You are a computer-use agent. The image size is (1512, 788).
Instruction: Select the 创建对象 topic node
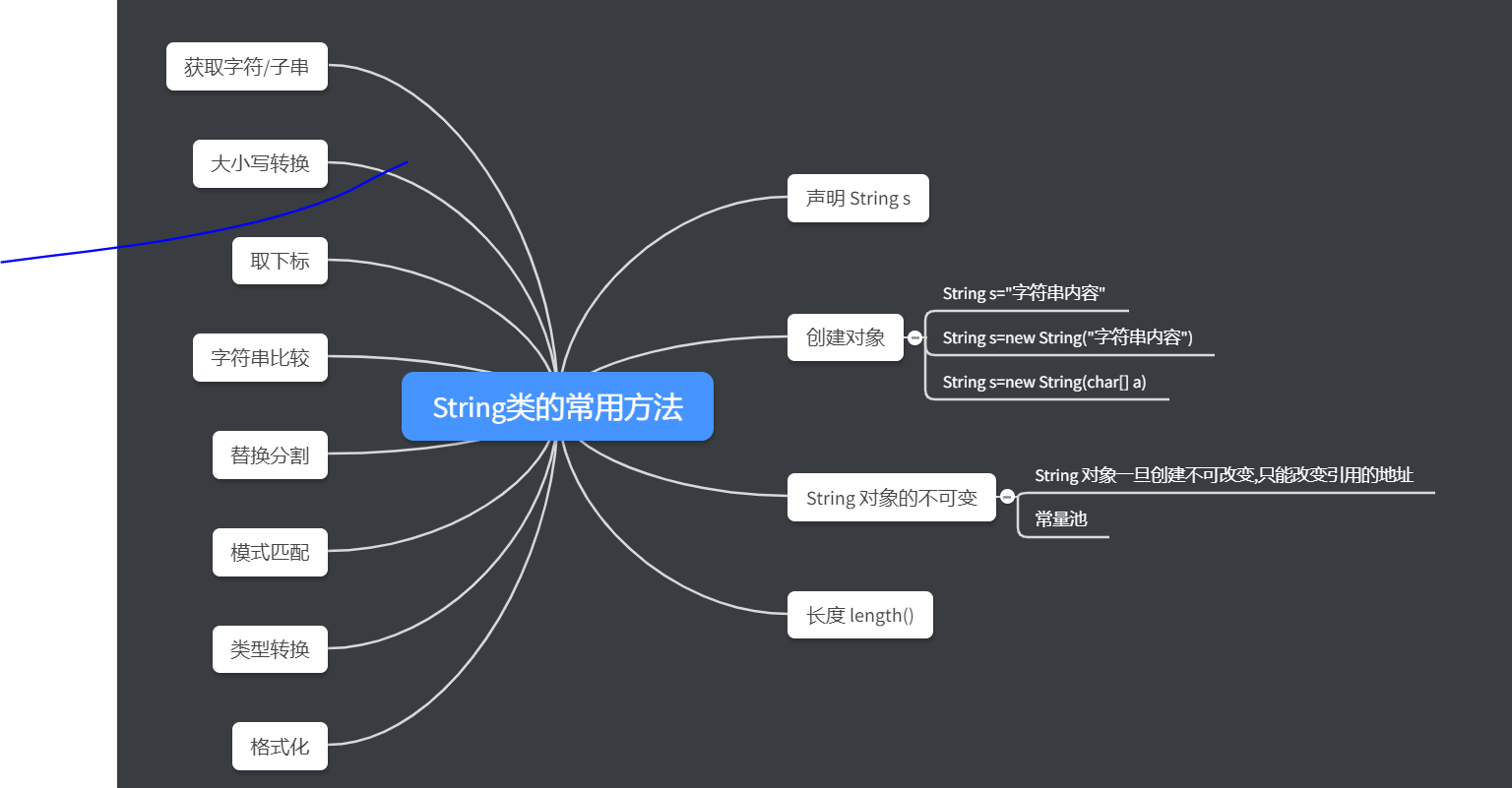846,336
